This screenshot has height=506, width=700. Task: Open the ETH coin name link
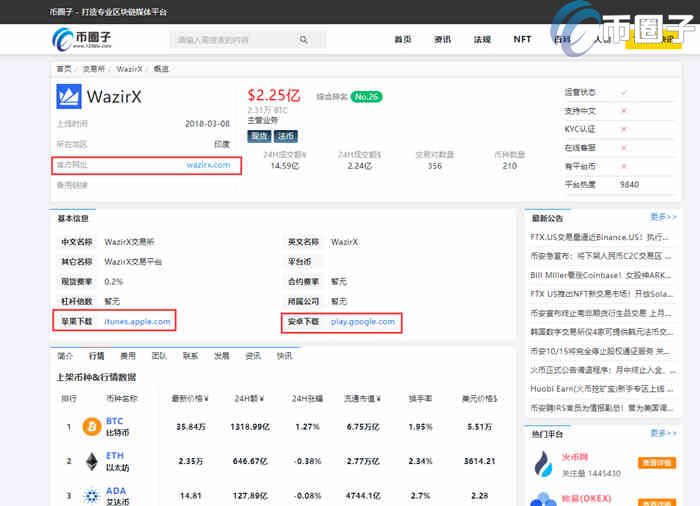coord(114,456)
